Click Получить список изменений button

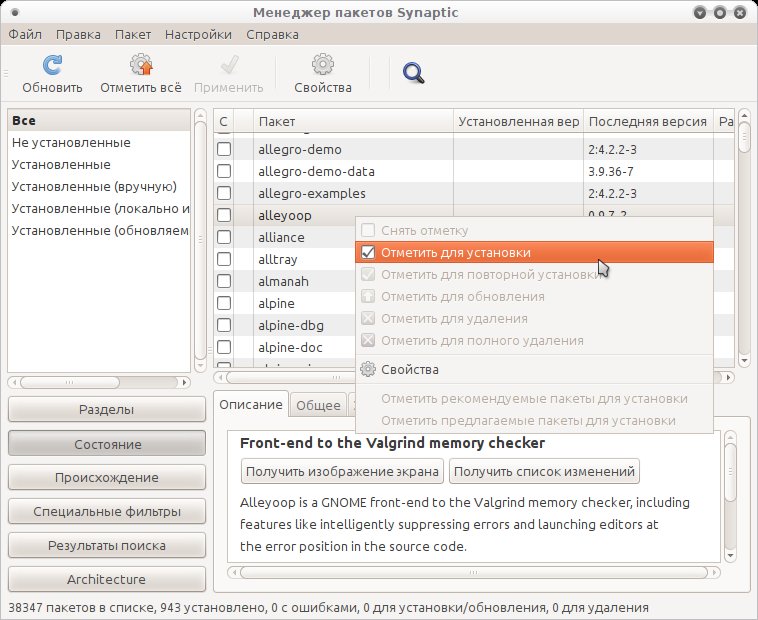[x=544, y=471]
